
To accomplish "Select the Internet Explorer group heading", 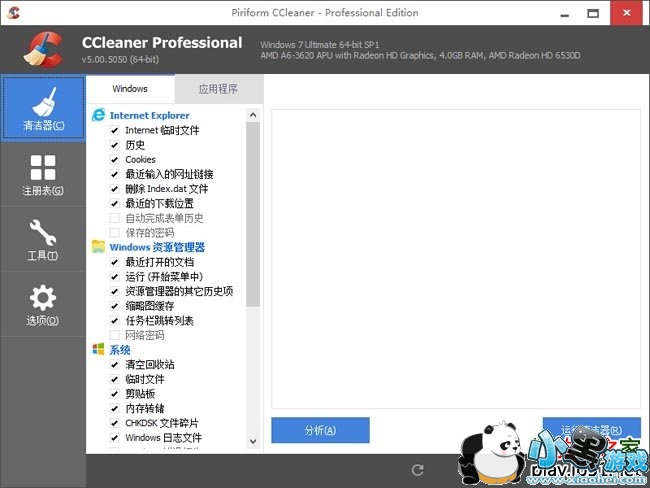I will pyautogui.click(x=149, y=115).
